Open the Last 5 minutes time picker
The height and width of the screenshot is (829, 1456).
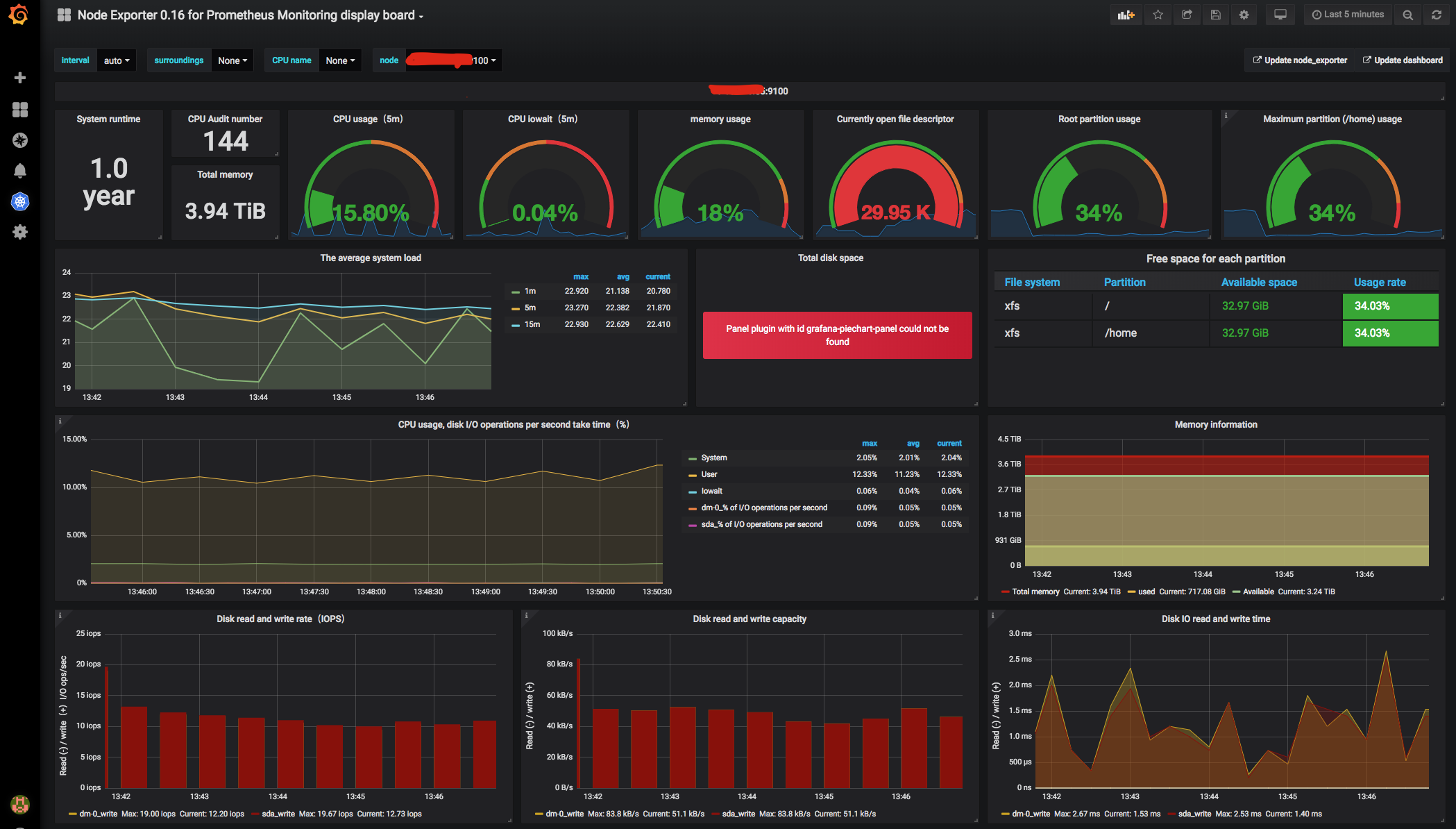[1348, 15]
